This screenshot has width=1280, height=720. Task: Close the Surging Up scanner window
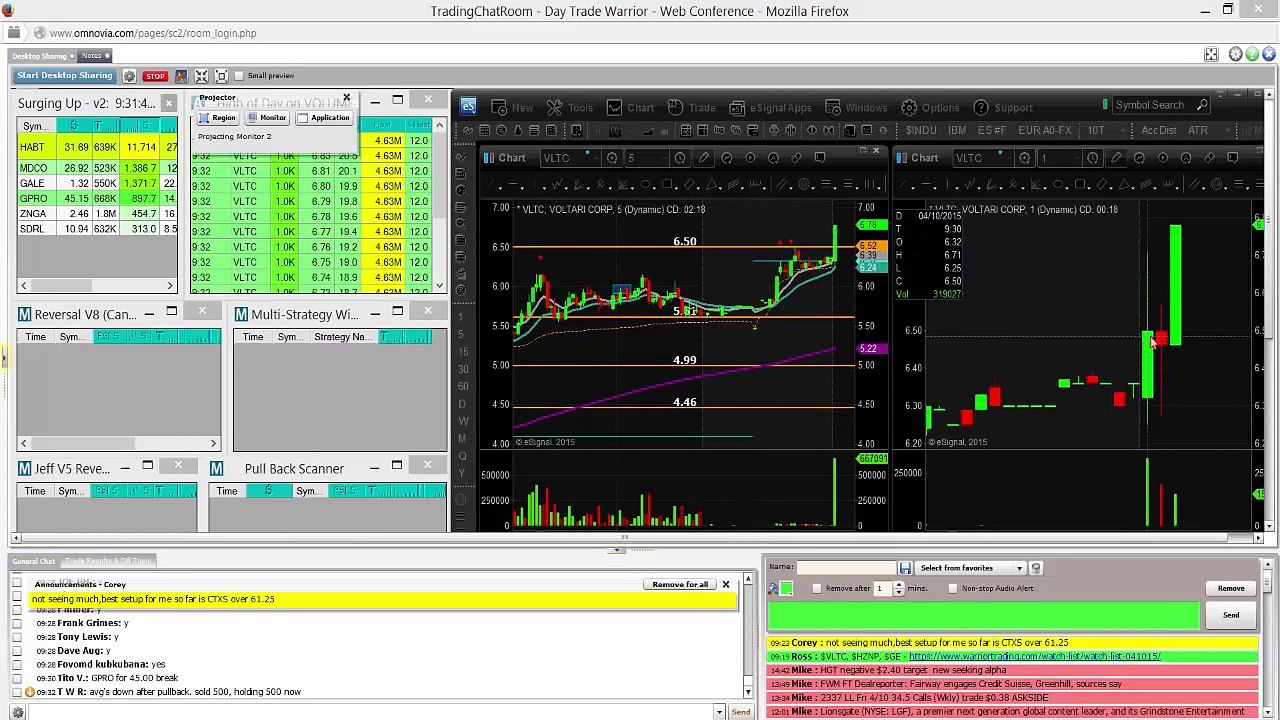[169, 102]
